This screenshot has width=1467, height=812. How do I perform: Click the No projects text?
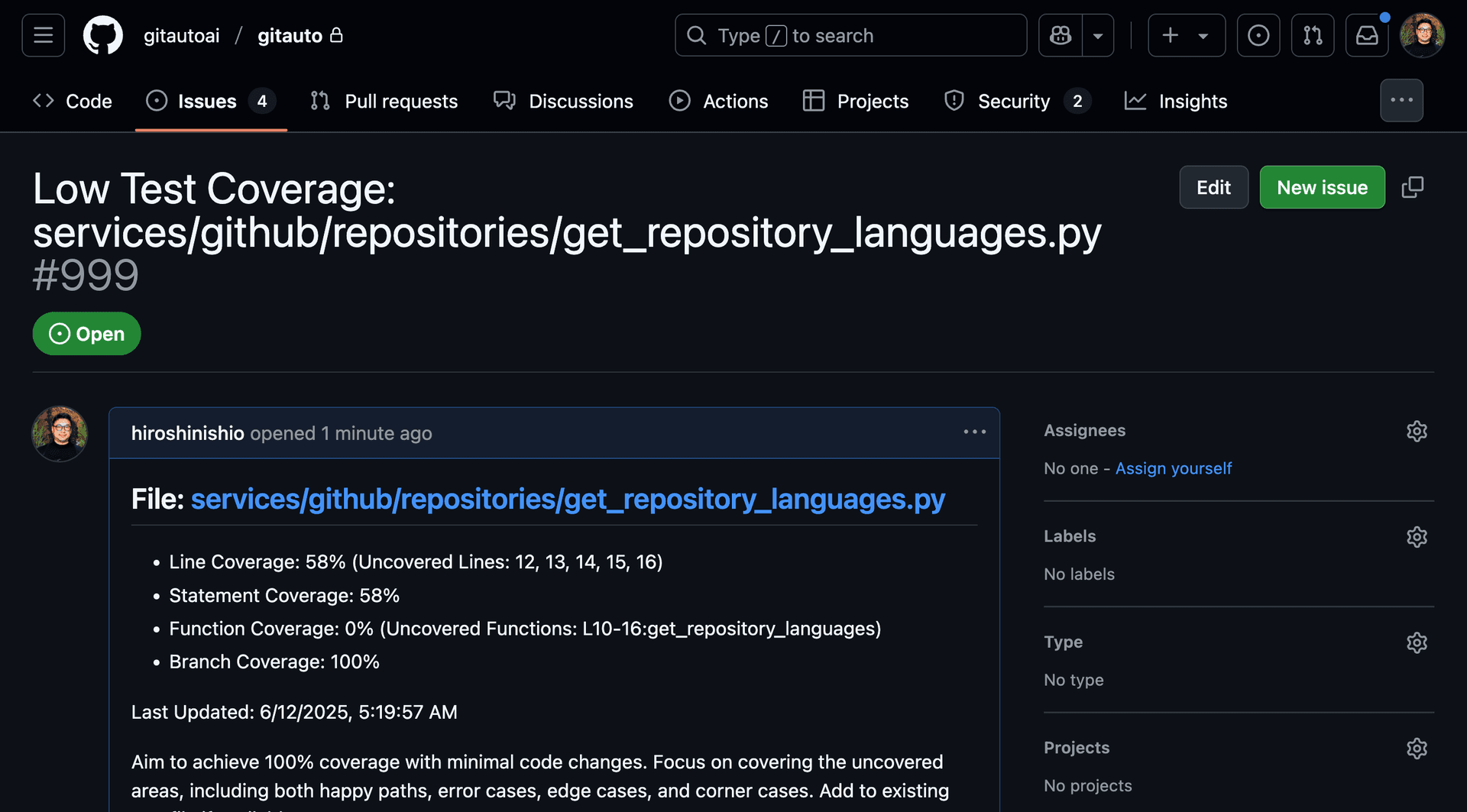1088,785
